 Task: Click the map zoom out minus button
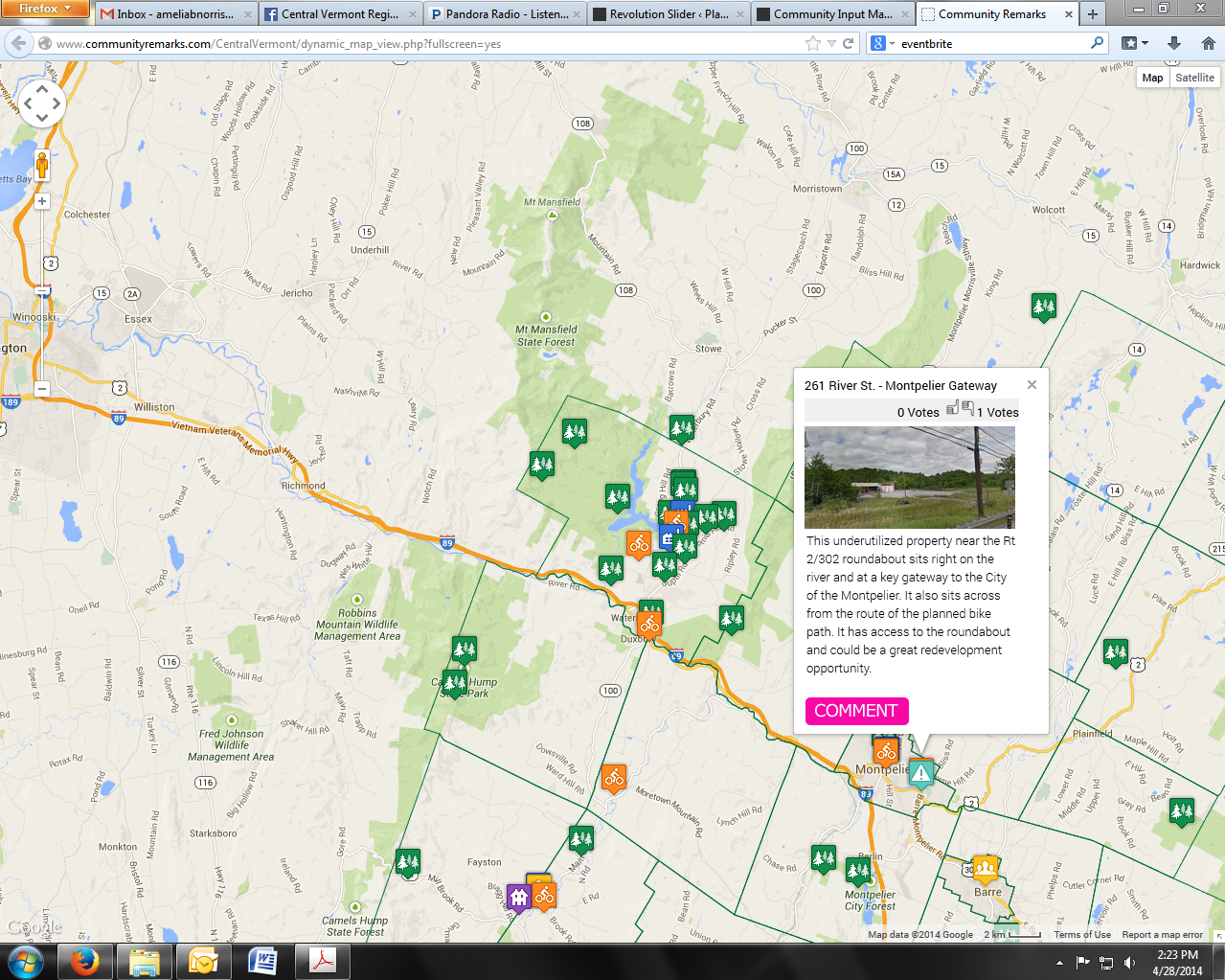pyautogui.click(x=42, y=388)
